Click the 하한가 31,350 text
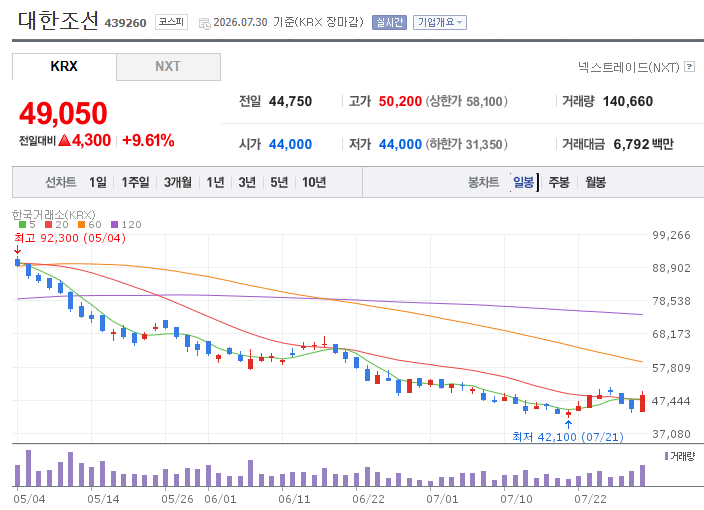Screen dimensions: 704x510 coord(466,145)
